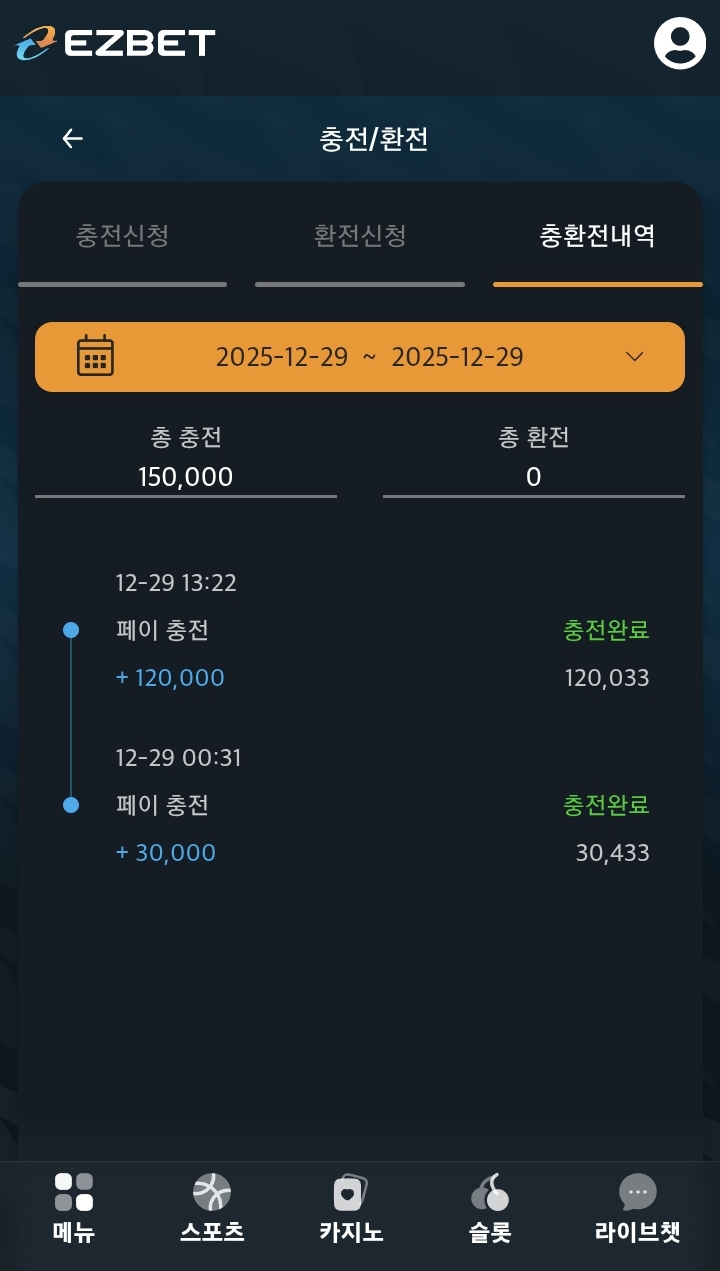Select the 13:22 timeline dot
Viewport: 720px width, 1271px height.
tap(71, 630)
